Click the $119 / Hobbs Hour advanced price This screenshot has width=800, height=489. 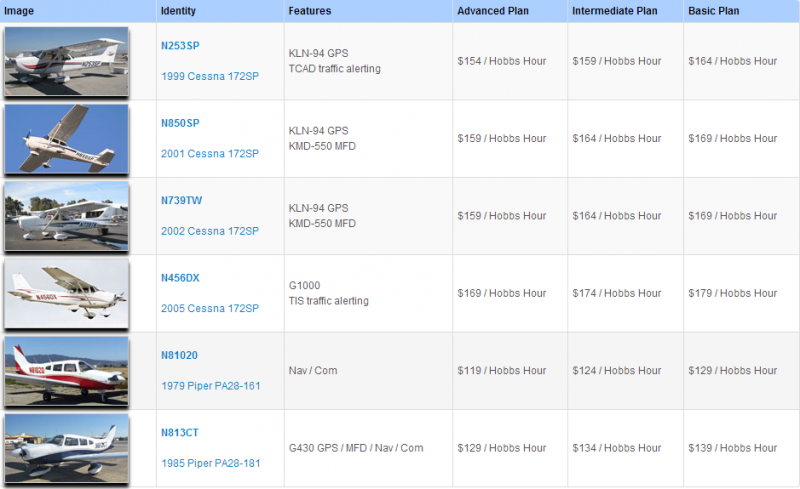502,371
